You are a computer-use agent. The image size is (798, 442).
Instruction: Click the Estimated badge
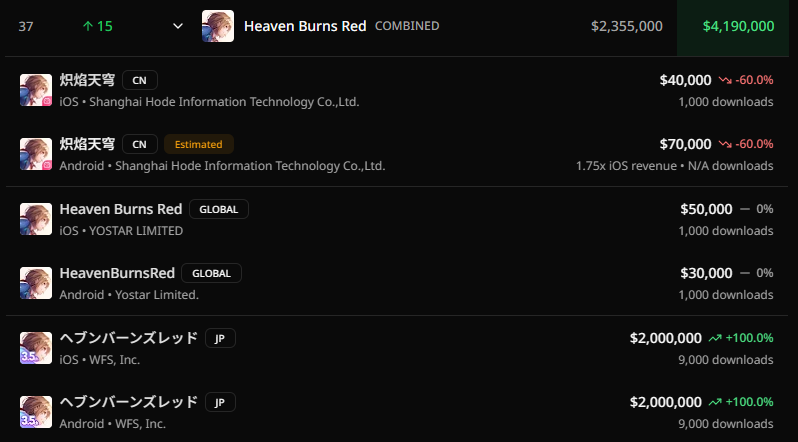tap(198, 144)
